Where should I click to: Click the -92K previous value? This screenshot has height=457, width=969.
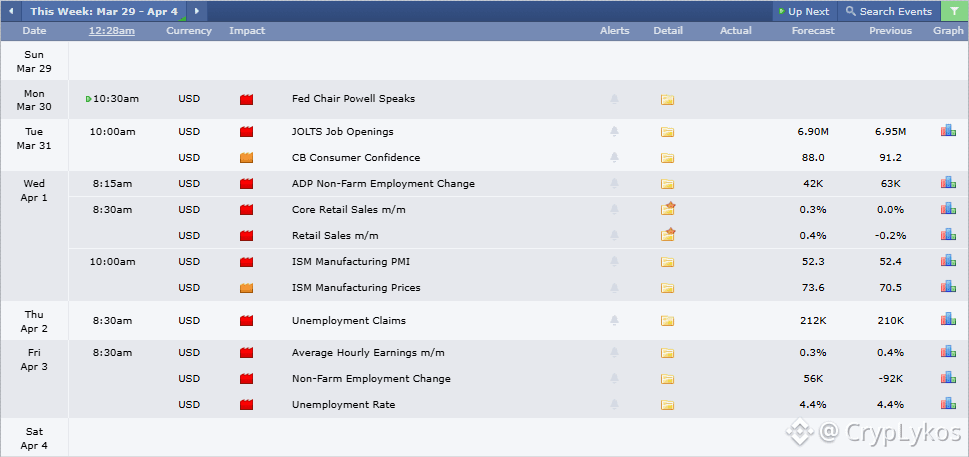891,379
